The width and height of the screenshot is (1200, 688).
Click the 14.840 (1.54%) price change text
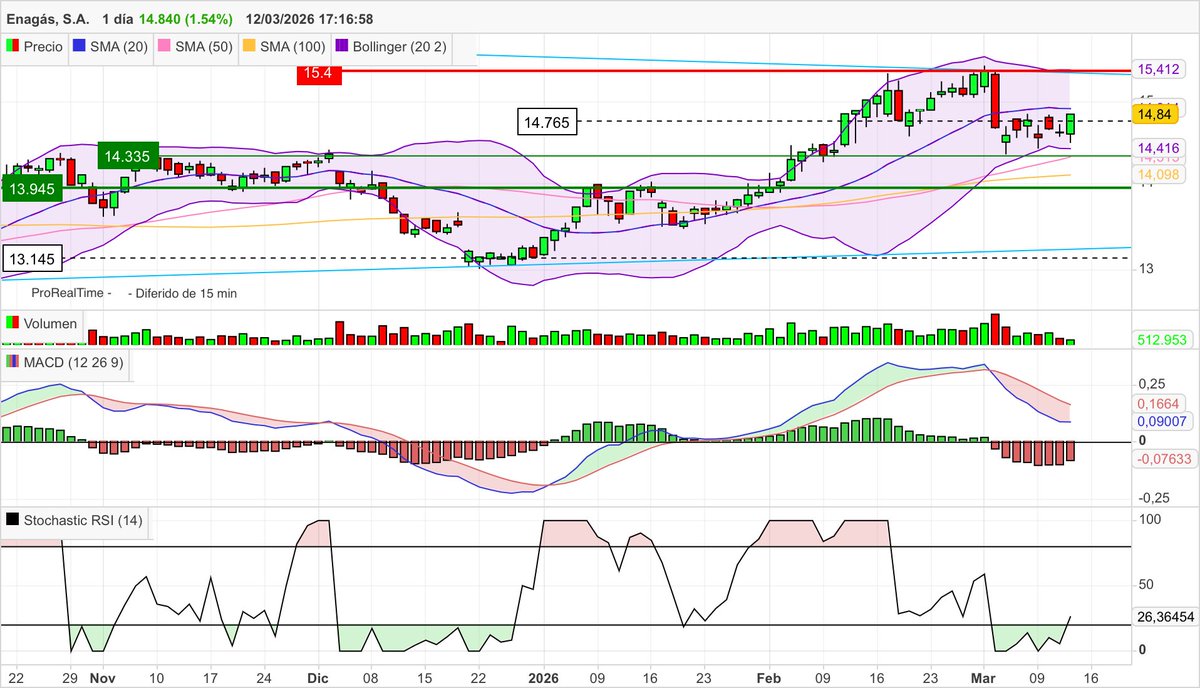click(x=186, y=19)
